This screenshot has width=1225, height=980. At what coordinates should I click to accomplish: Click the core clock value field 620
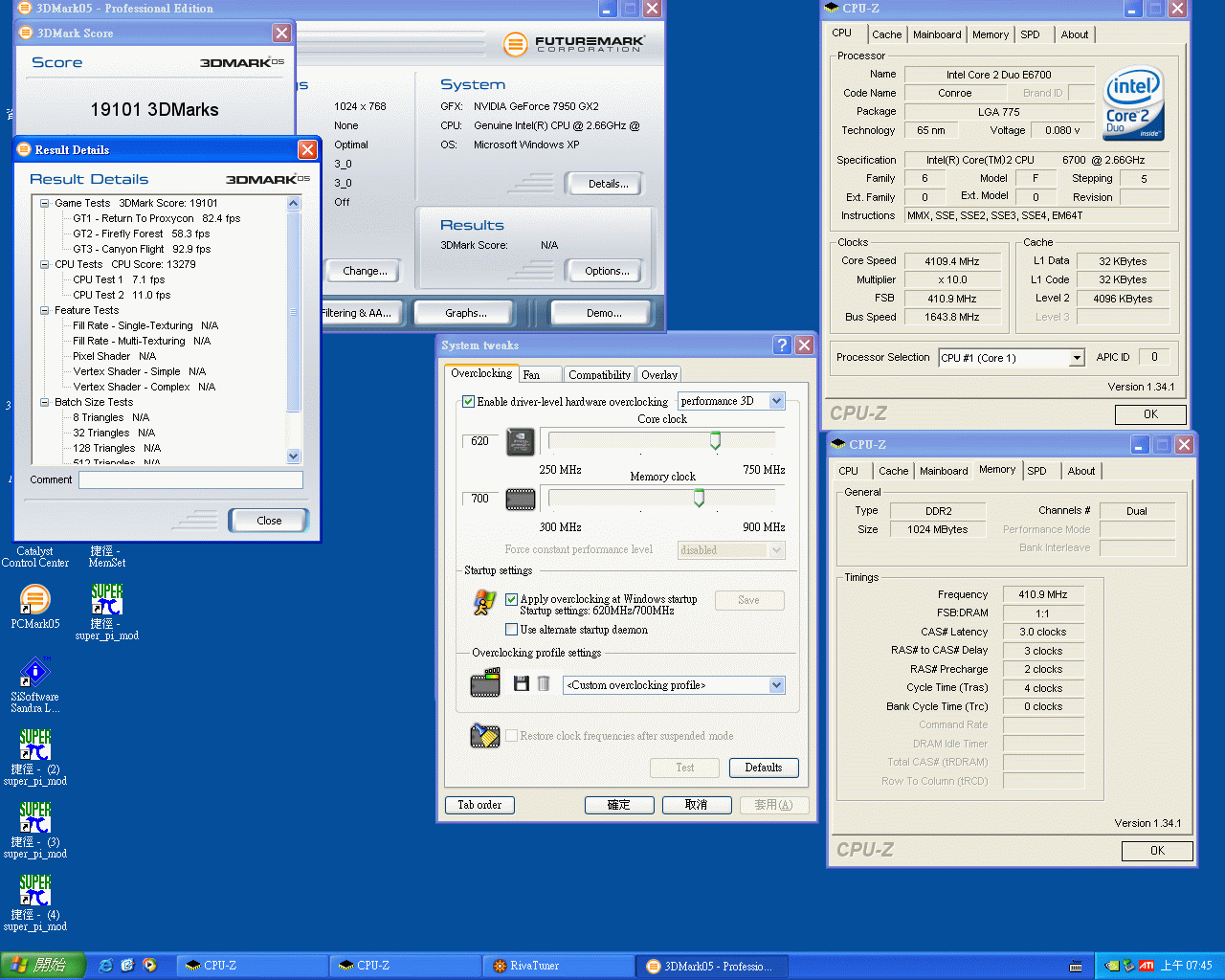tap(479, 441)
